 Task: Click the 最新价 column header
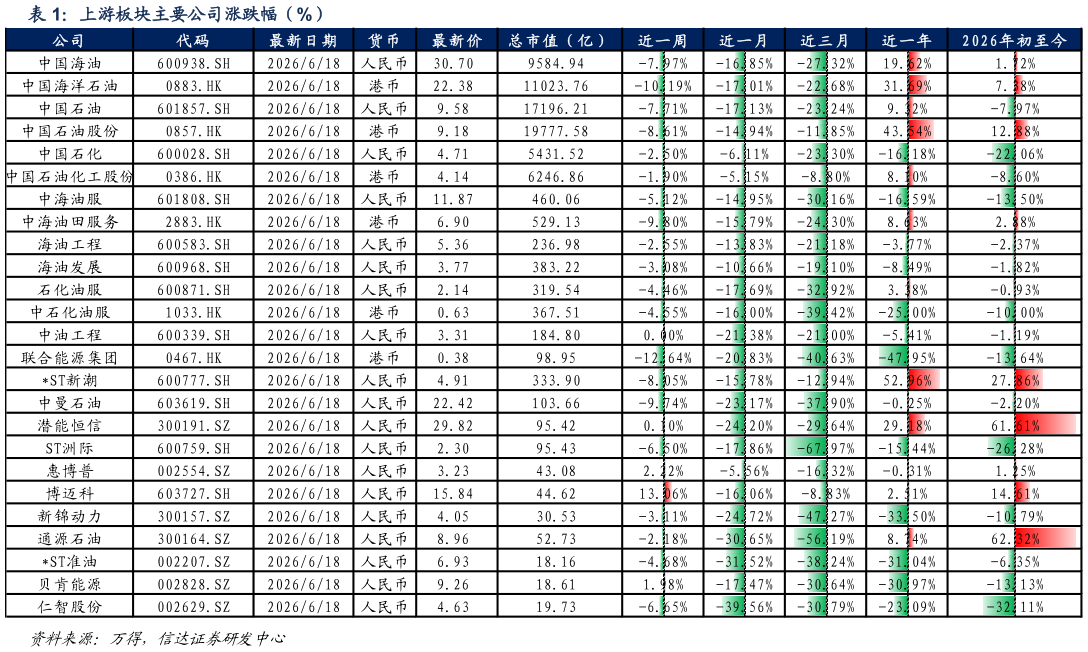pos(457,40)
